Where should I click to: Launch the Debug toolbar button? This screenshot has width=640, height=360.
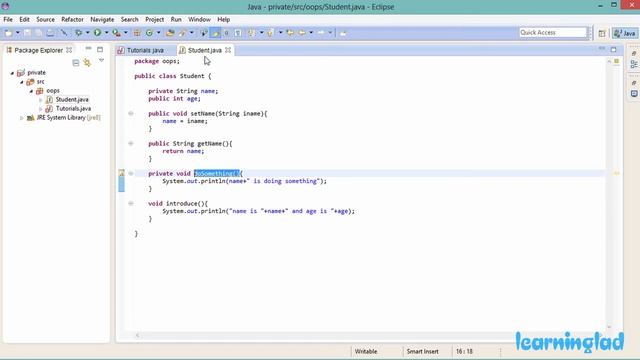point(78,33)
